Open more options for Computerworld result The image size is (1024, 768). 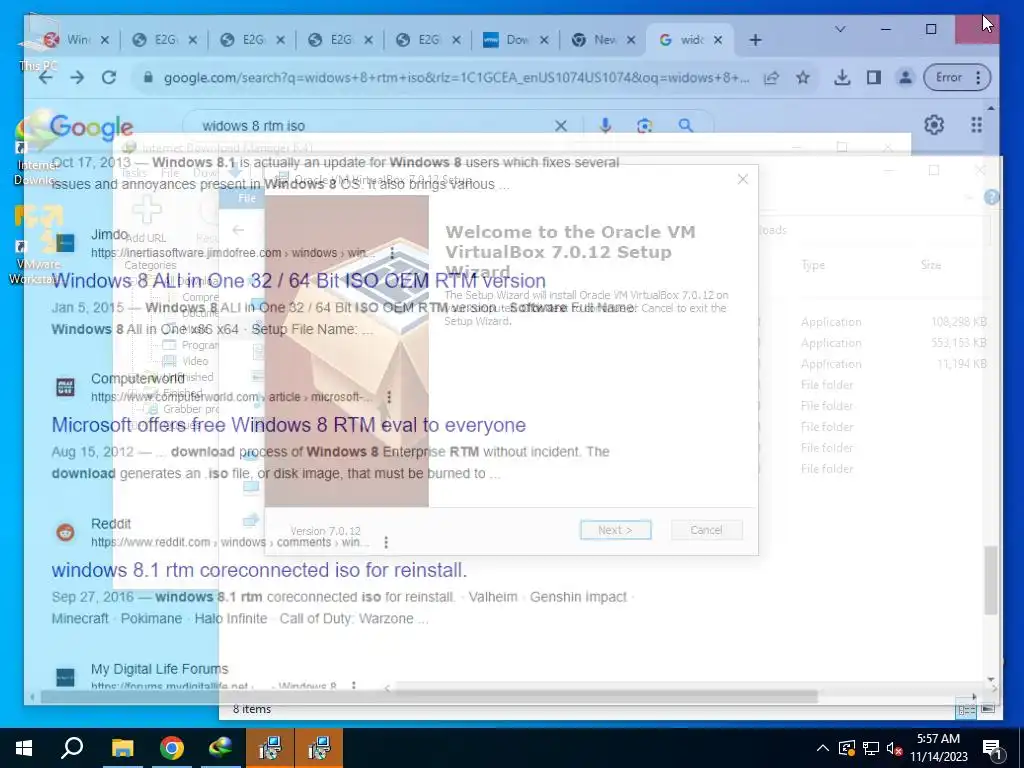pos(389,396)
